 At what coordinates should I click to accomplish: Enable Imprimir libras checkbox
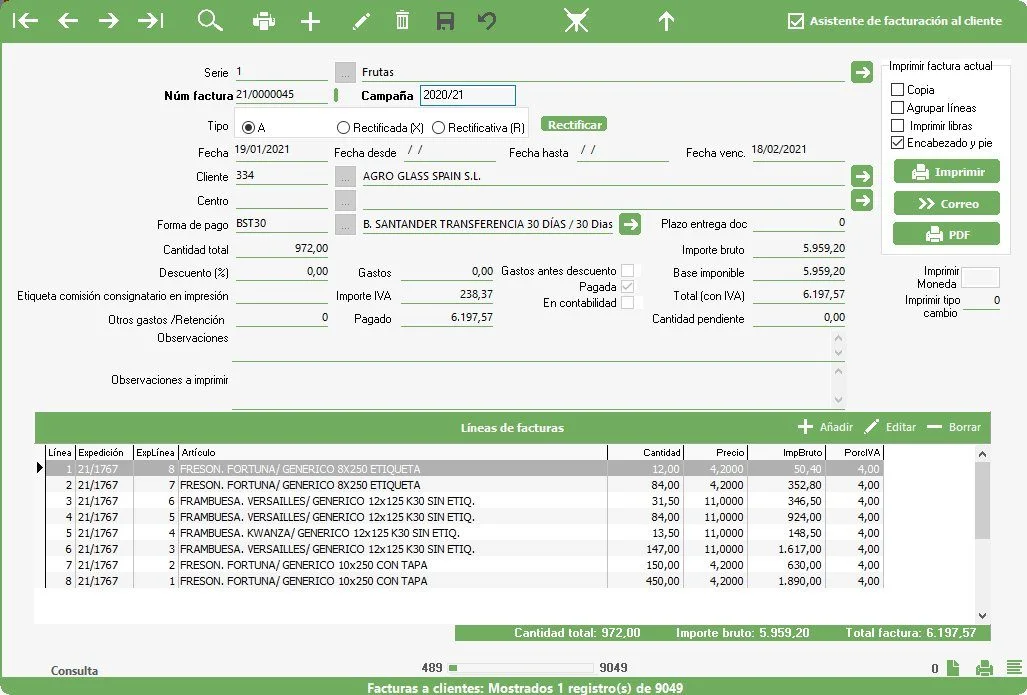(x=897, y=125)
